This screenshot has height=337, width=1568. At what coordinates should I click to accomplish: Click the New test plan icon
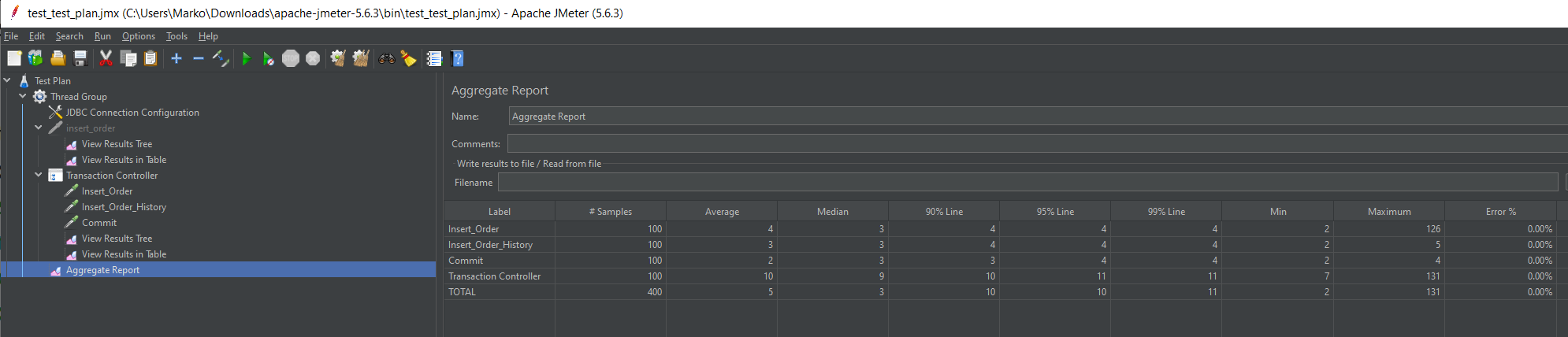[14, 58]
